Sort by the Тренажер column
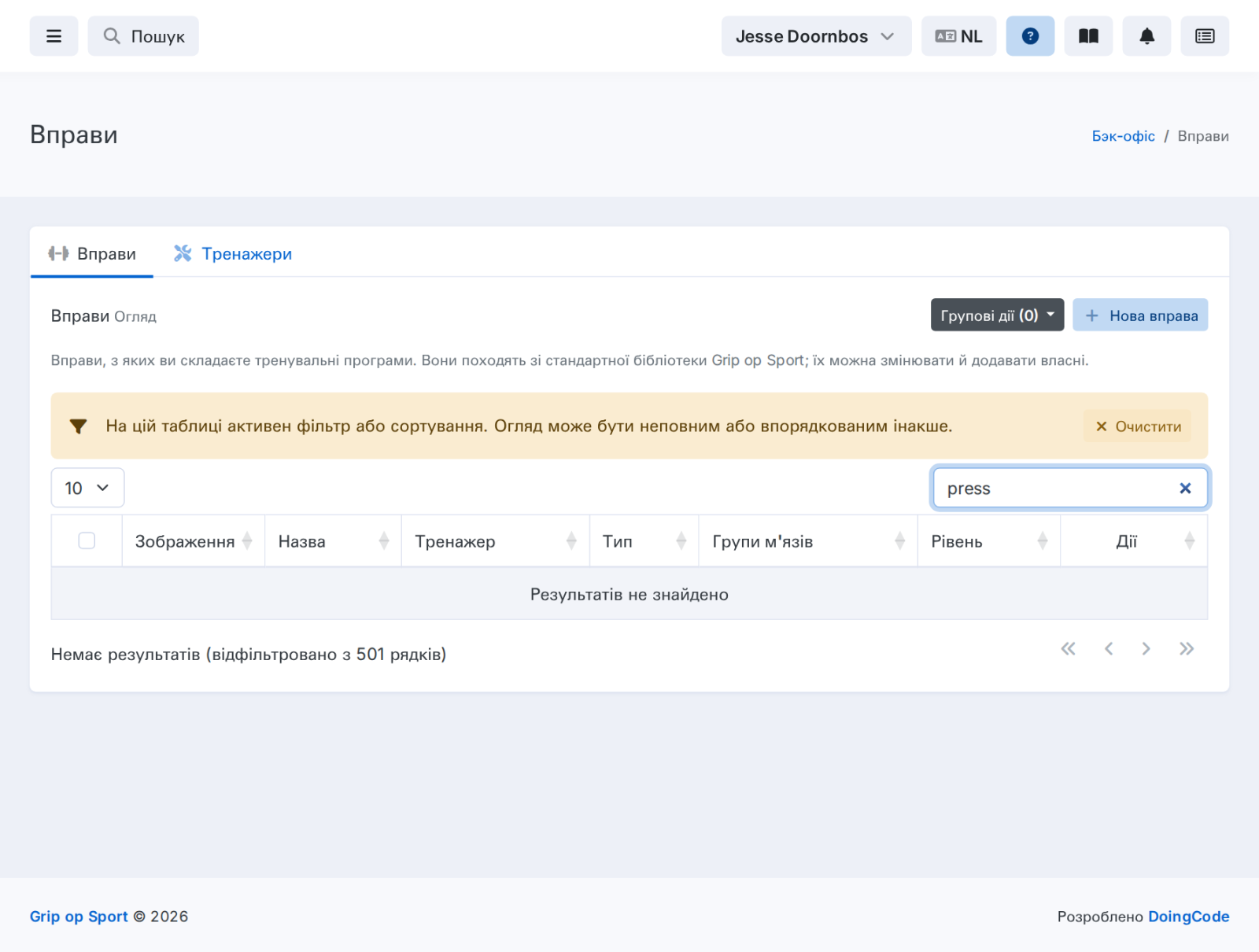 496,541
